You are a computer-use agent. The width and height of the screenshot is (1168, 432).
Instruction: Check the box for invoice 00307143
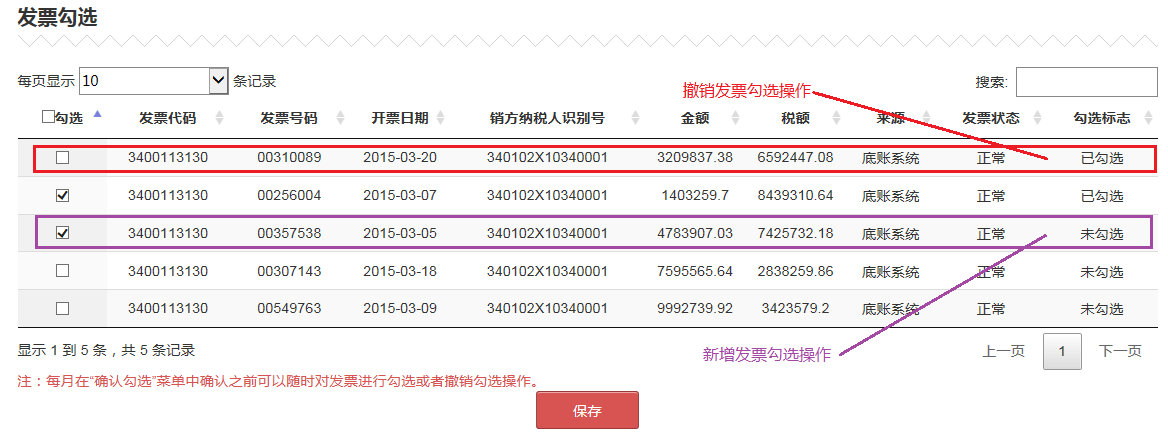63,271
